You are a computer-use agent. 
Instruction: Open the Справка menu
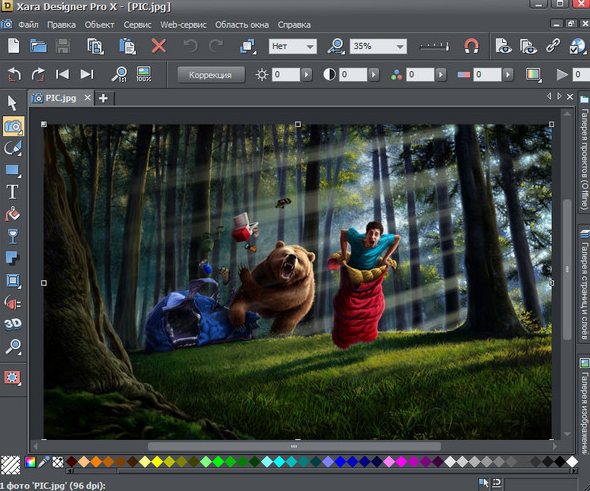(294, 25)
